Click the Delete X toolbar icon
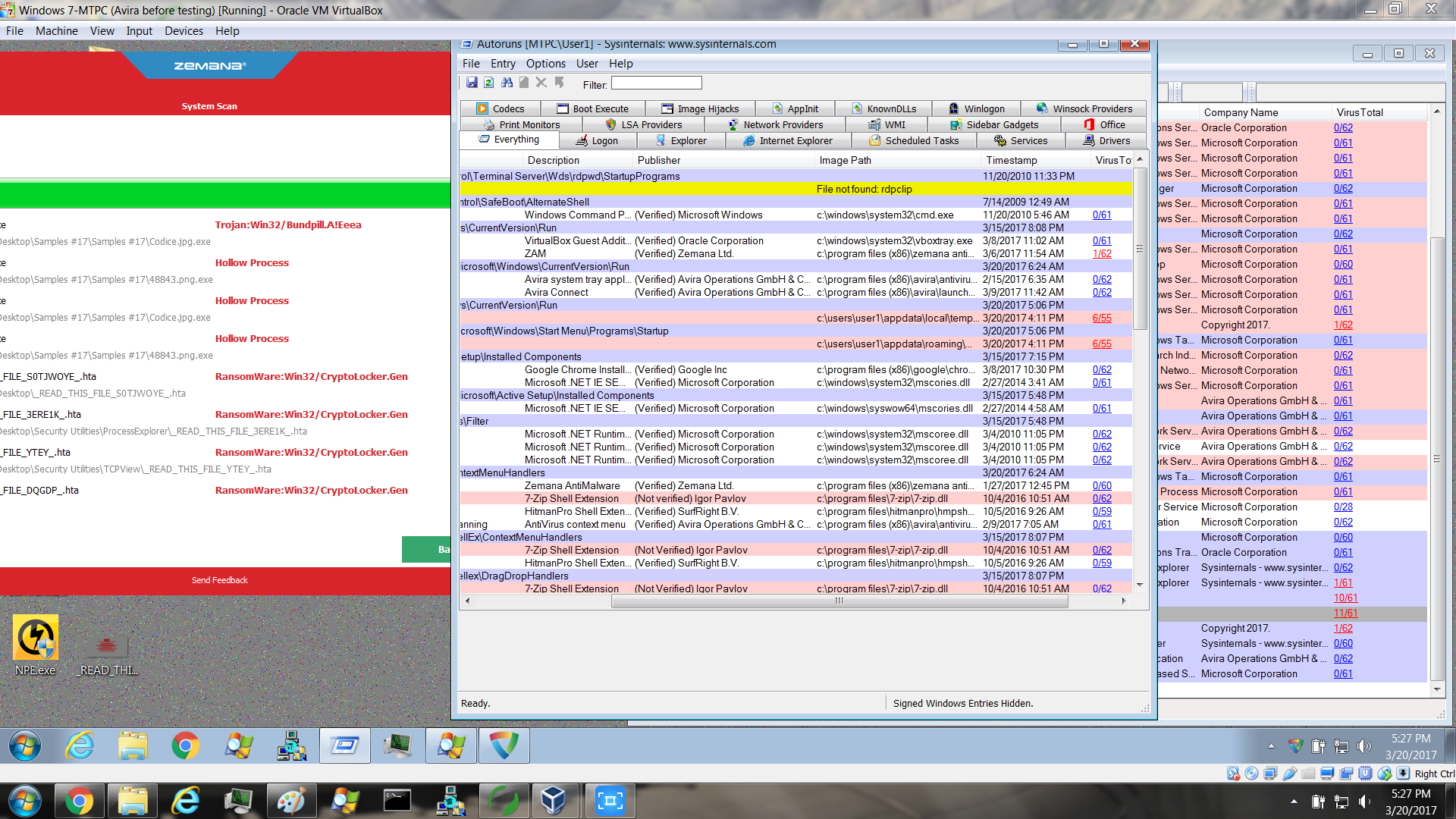 (x=541, y=83)
